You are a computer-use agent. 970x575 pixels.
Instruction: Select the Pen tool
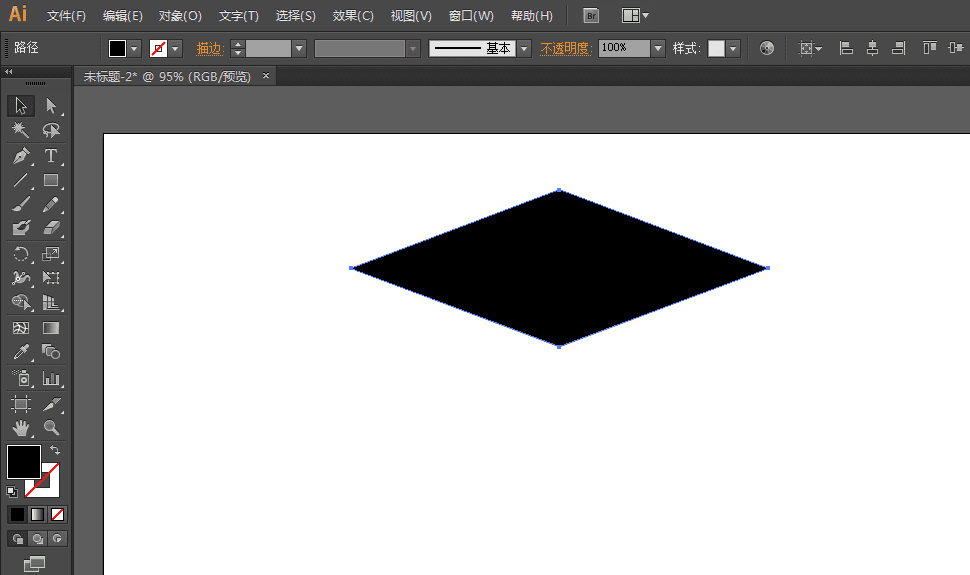tap(21, 156)
